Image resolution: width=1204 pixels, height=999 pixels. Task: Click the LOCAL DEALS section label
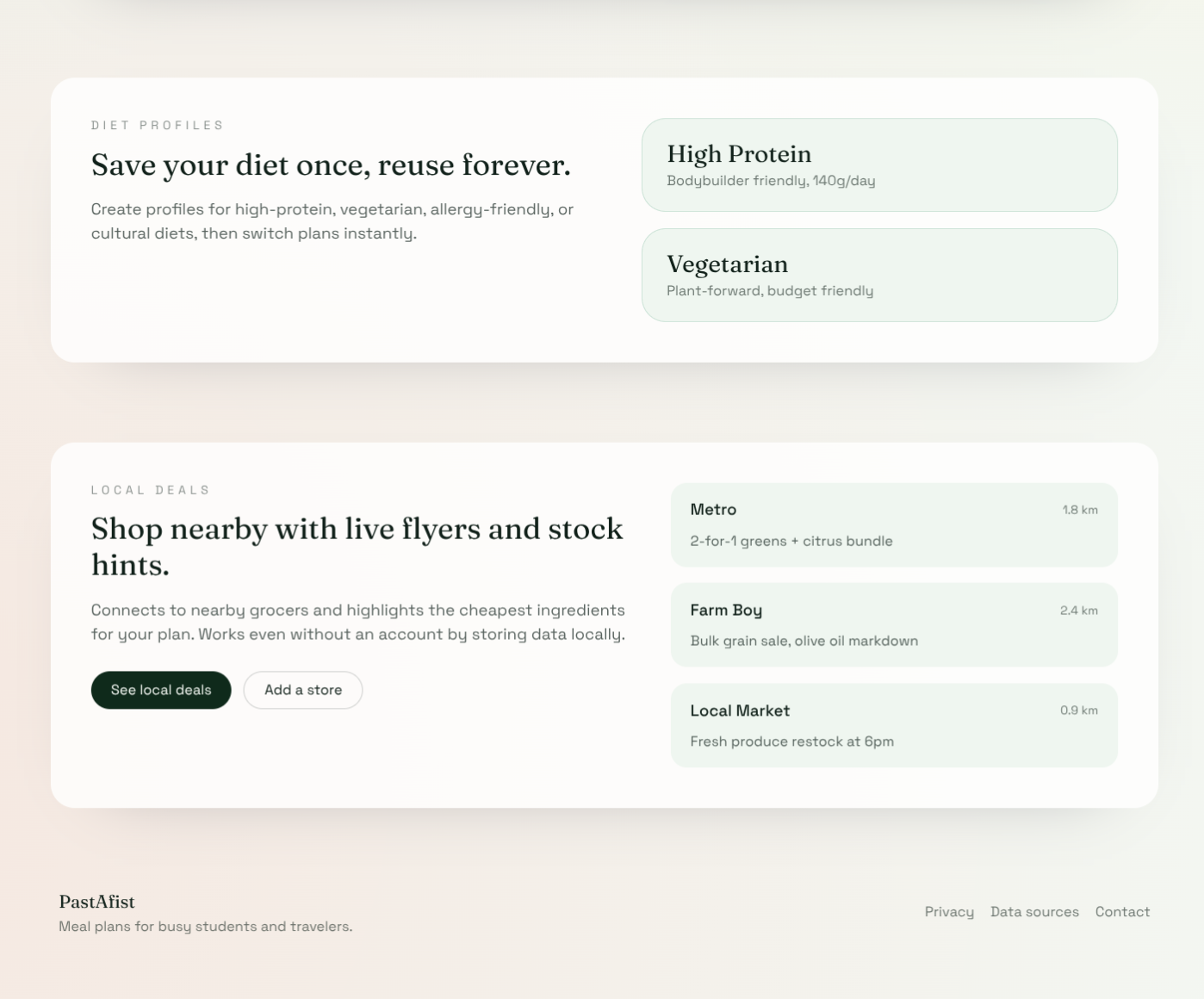(x=151, y=490)
